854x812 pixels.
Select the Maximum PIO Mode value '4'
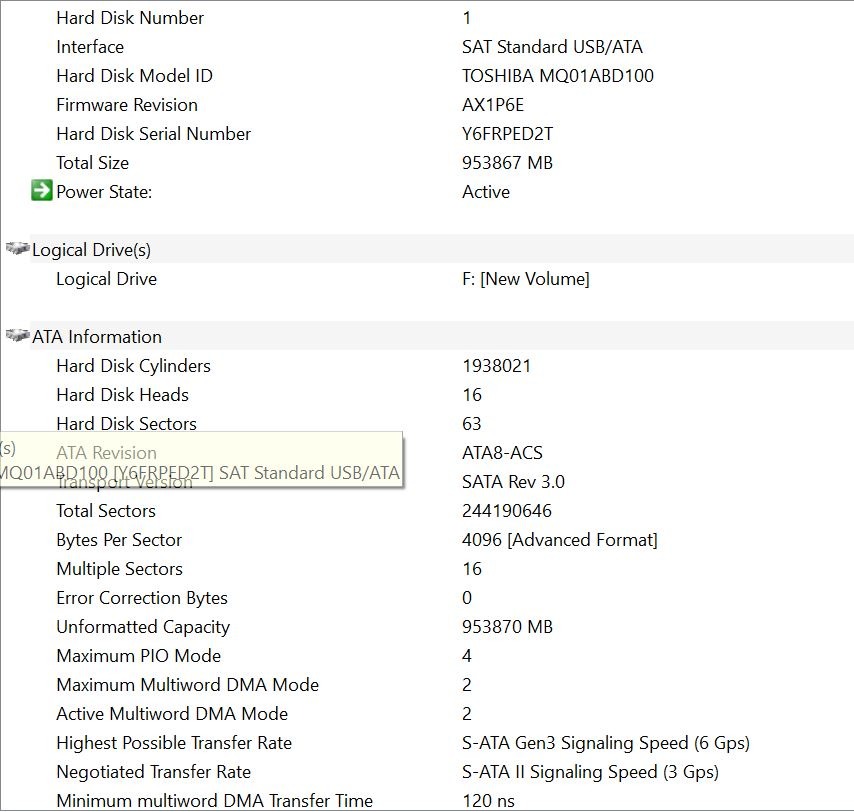[x=467, y=655]
